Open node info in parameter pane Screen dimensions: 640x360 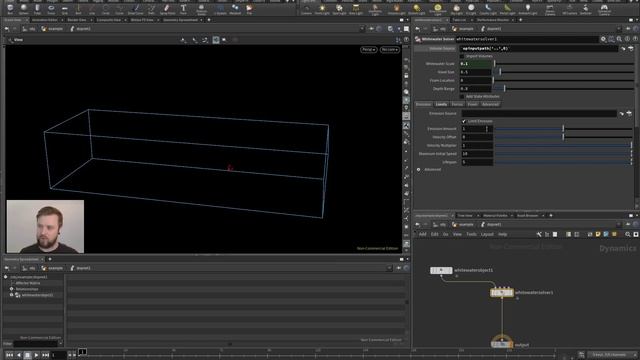pos(627,39)
